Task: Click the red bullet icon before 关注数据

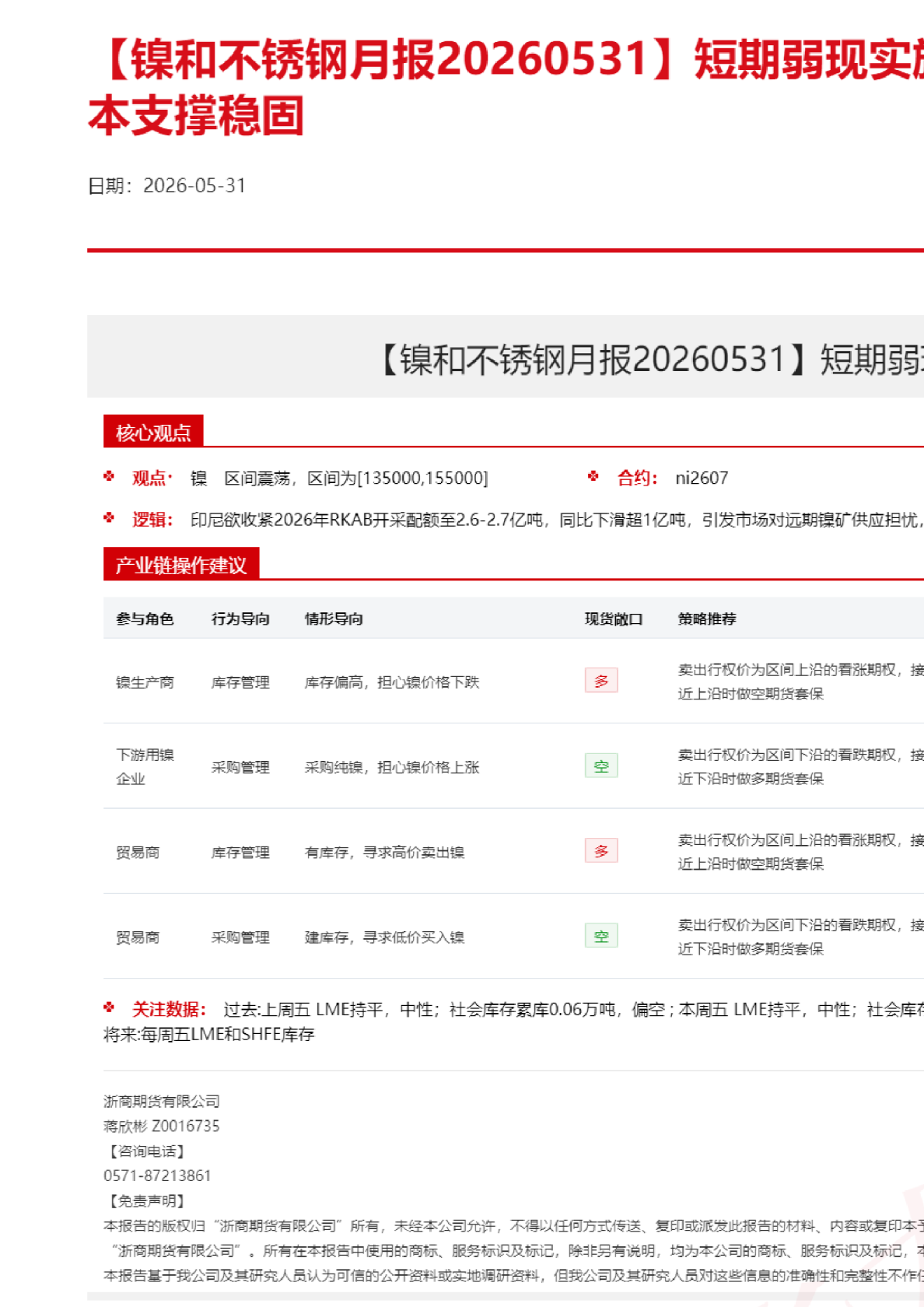Action: [109, 1007]
